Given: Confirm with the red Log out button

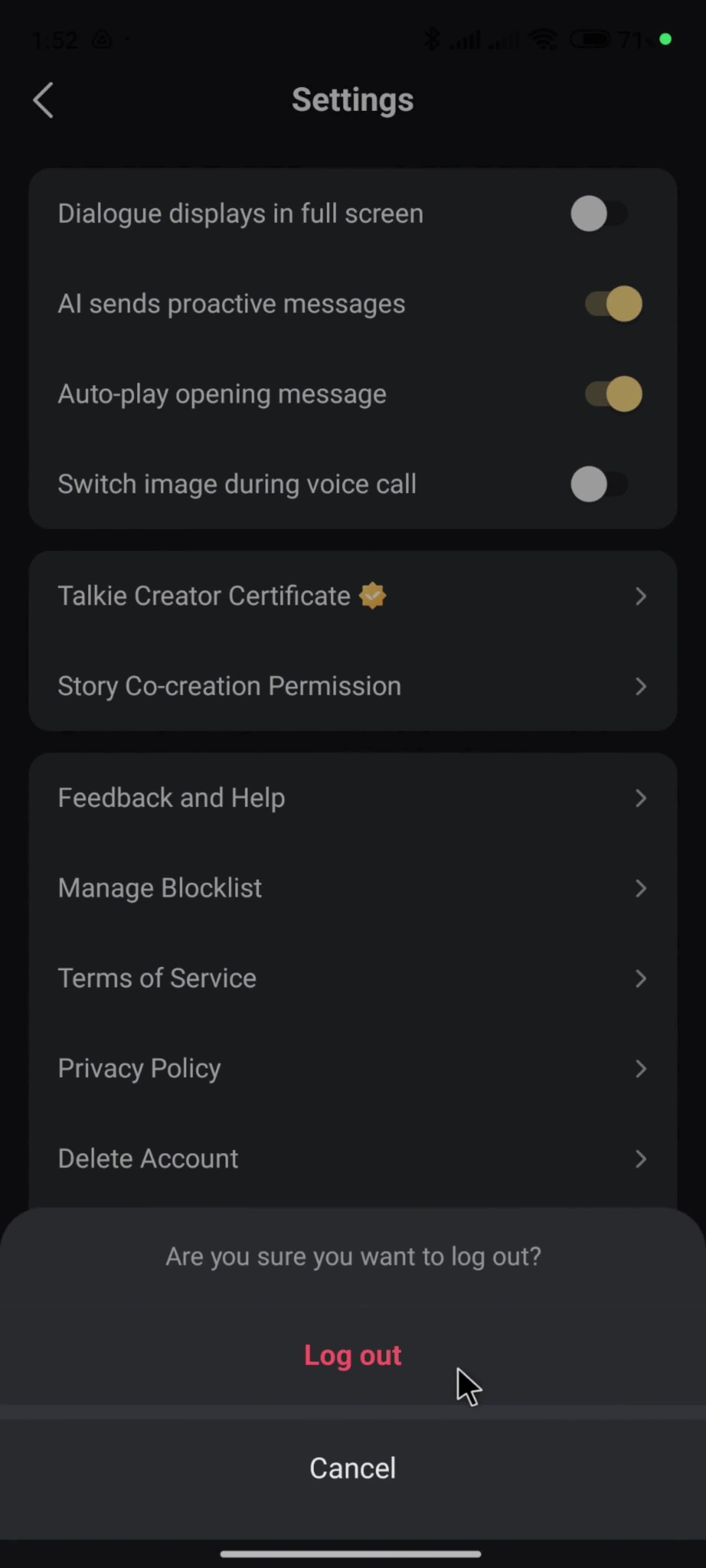Looking at the screenshot, I should coord(353,1356).
